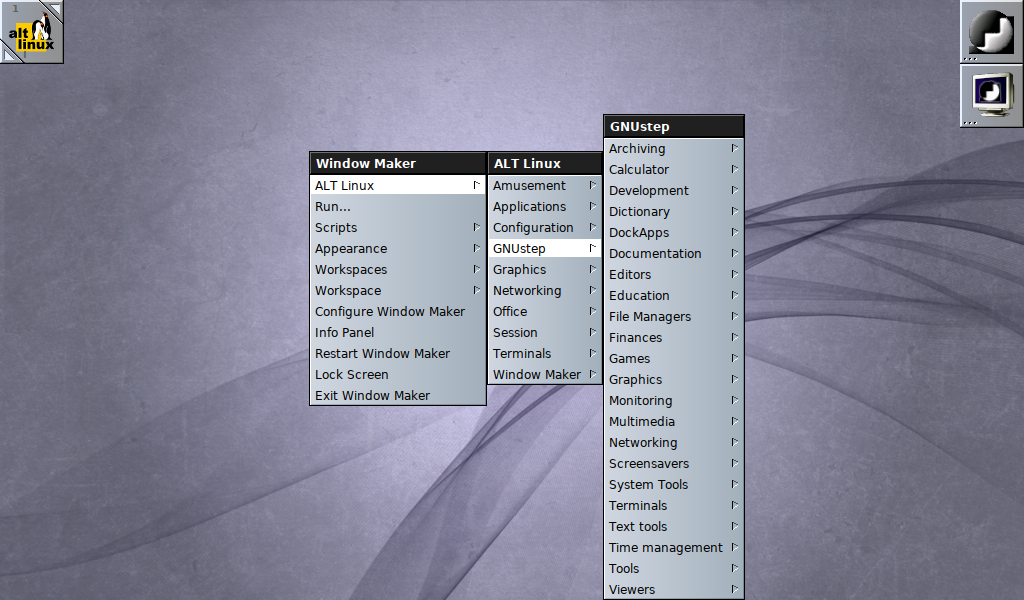Open Dictionary in GNUstep menu

[674, 211]
